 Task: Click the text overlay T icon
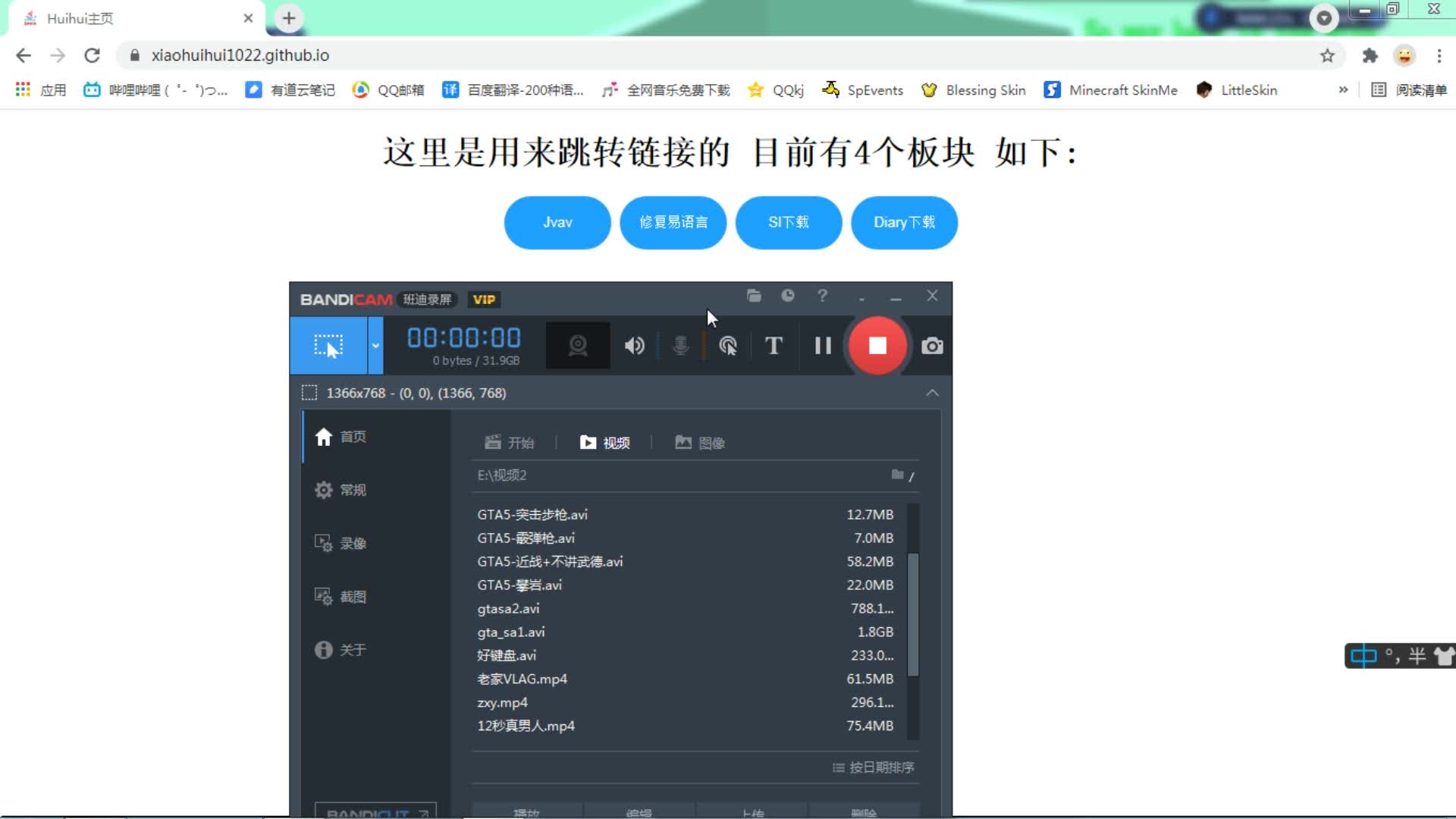[x=773, y=346]
